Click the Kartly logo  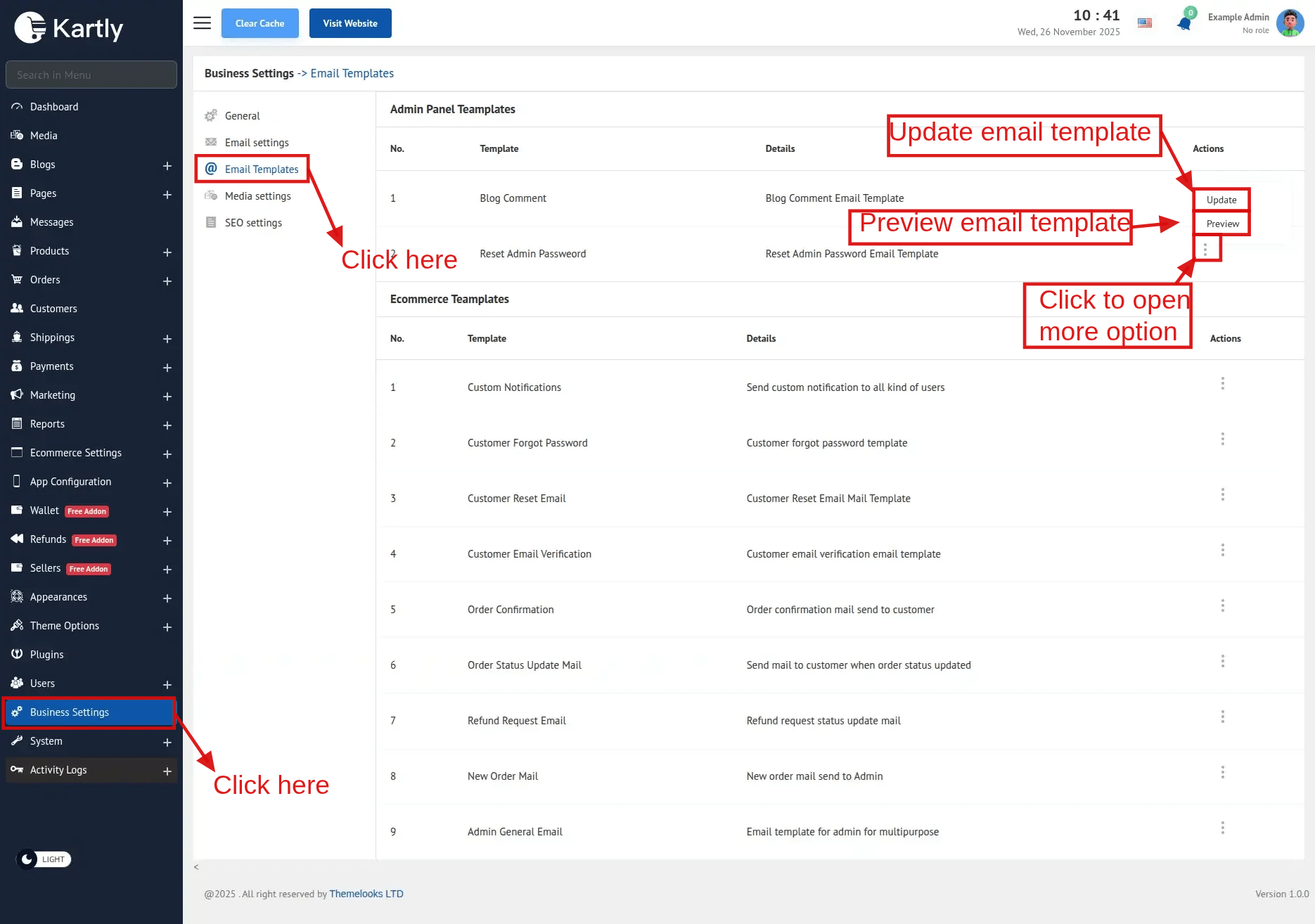[69, 28]
